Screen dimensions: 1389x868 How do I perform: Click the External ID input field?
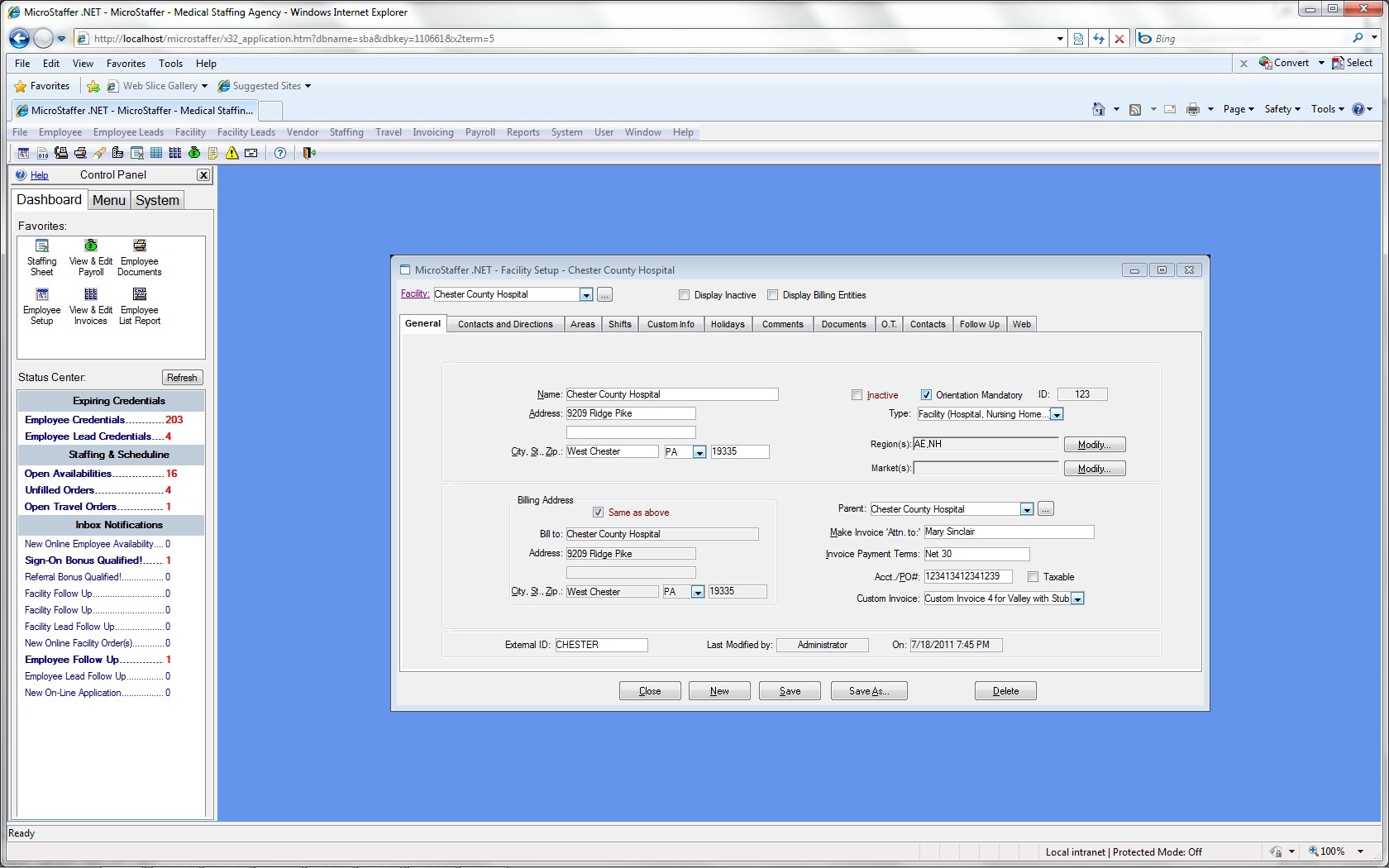[601, 645]
